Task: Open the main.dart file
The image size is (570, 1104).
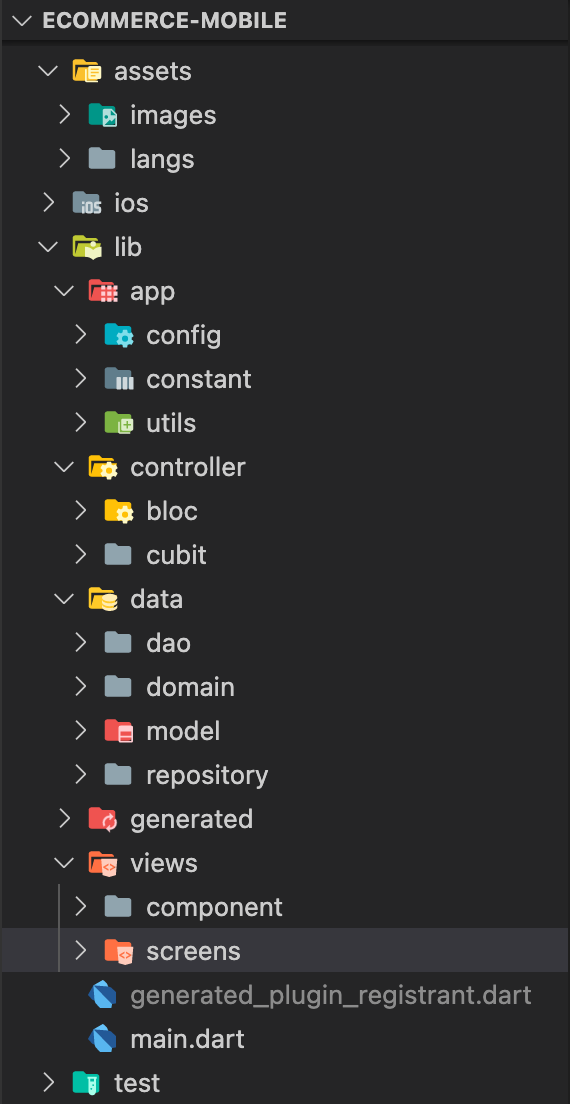Action: tap(187, 1039)
